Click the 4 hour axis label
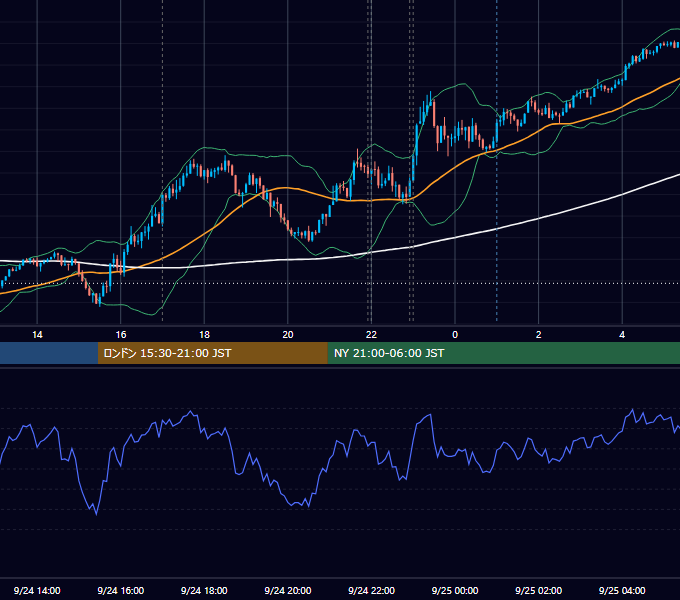Viewport: 680px width, 600px height. pyautogui.click(x=622, y=335)
